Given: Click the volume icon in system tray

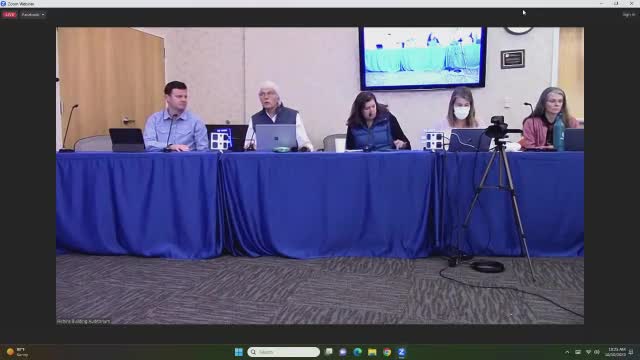Looking at the screenshot, I should click(x=597, y=352).
